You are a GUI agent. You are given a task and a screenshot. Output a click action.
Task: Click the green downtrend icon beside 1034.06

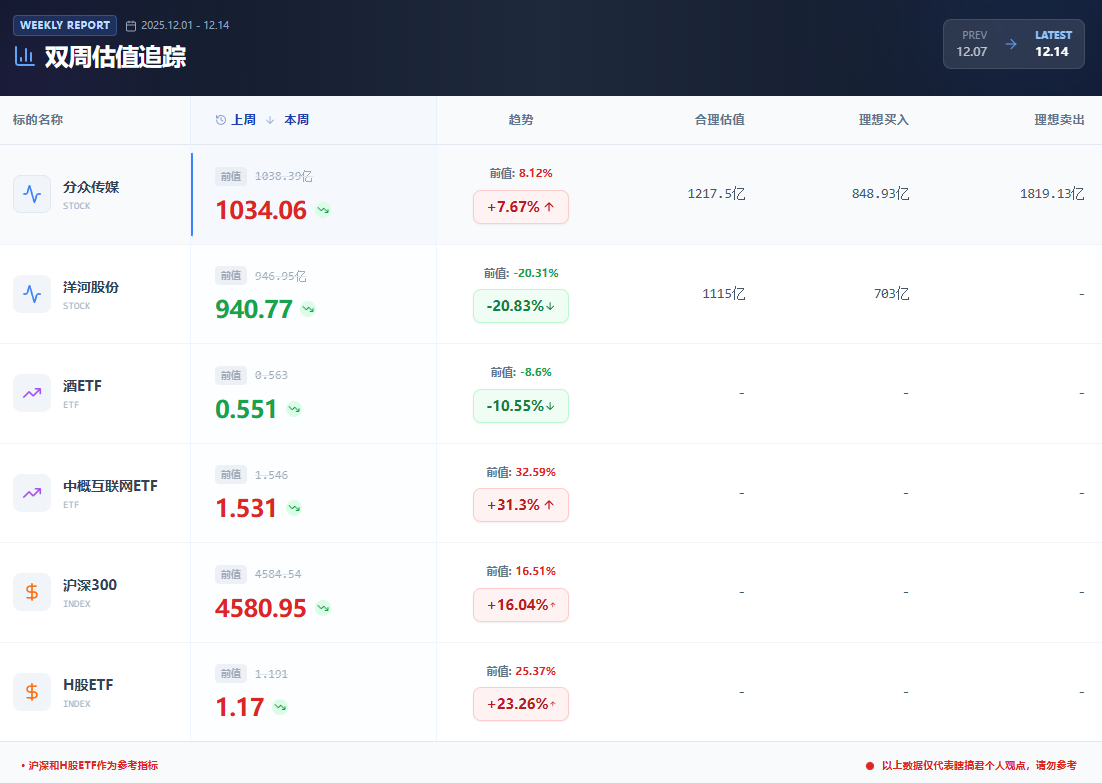(323, 210)
